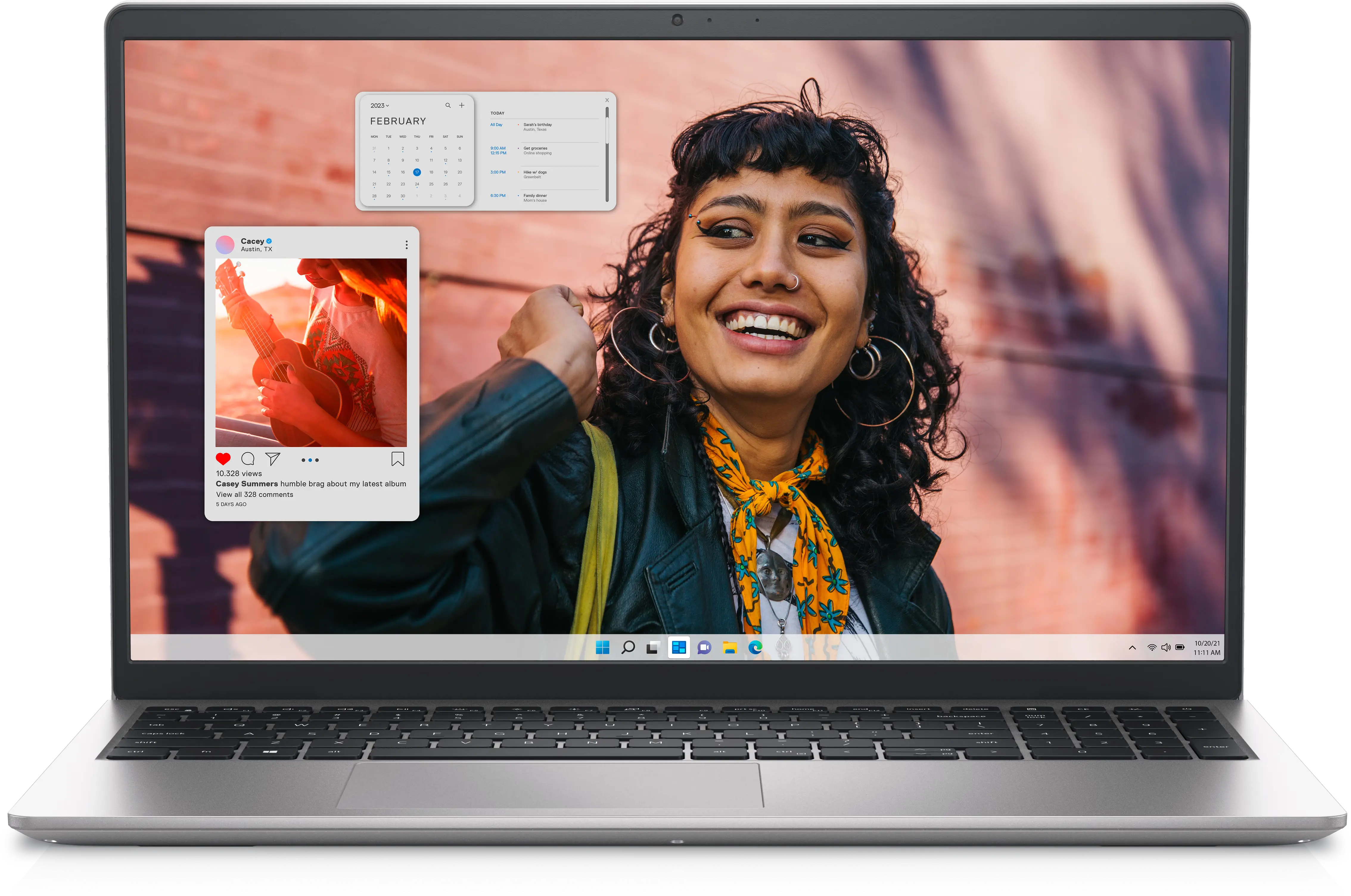1351x896 pixels.
Task: Open taskbar Search
Action: tap(628, 647)
